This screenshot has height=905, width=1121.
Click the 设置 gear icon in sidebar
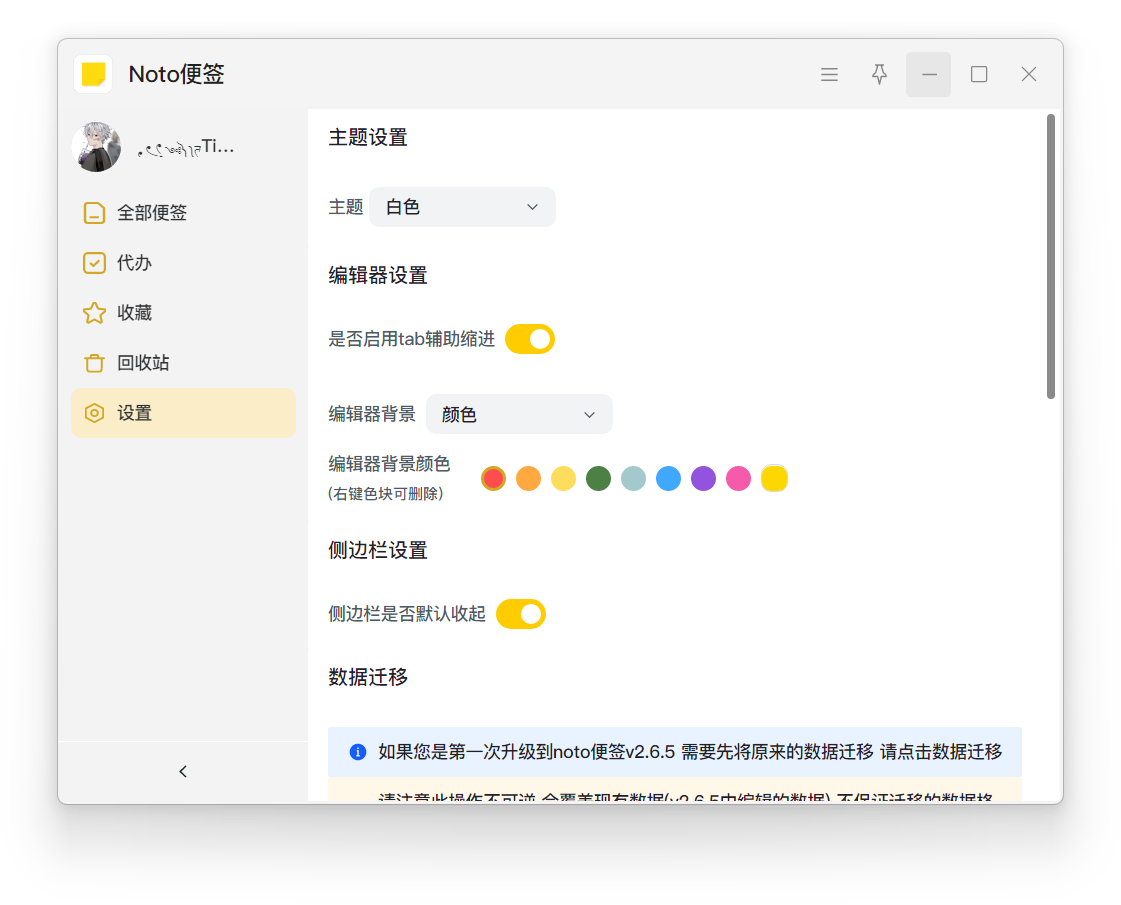click(x=94, y=413)
